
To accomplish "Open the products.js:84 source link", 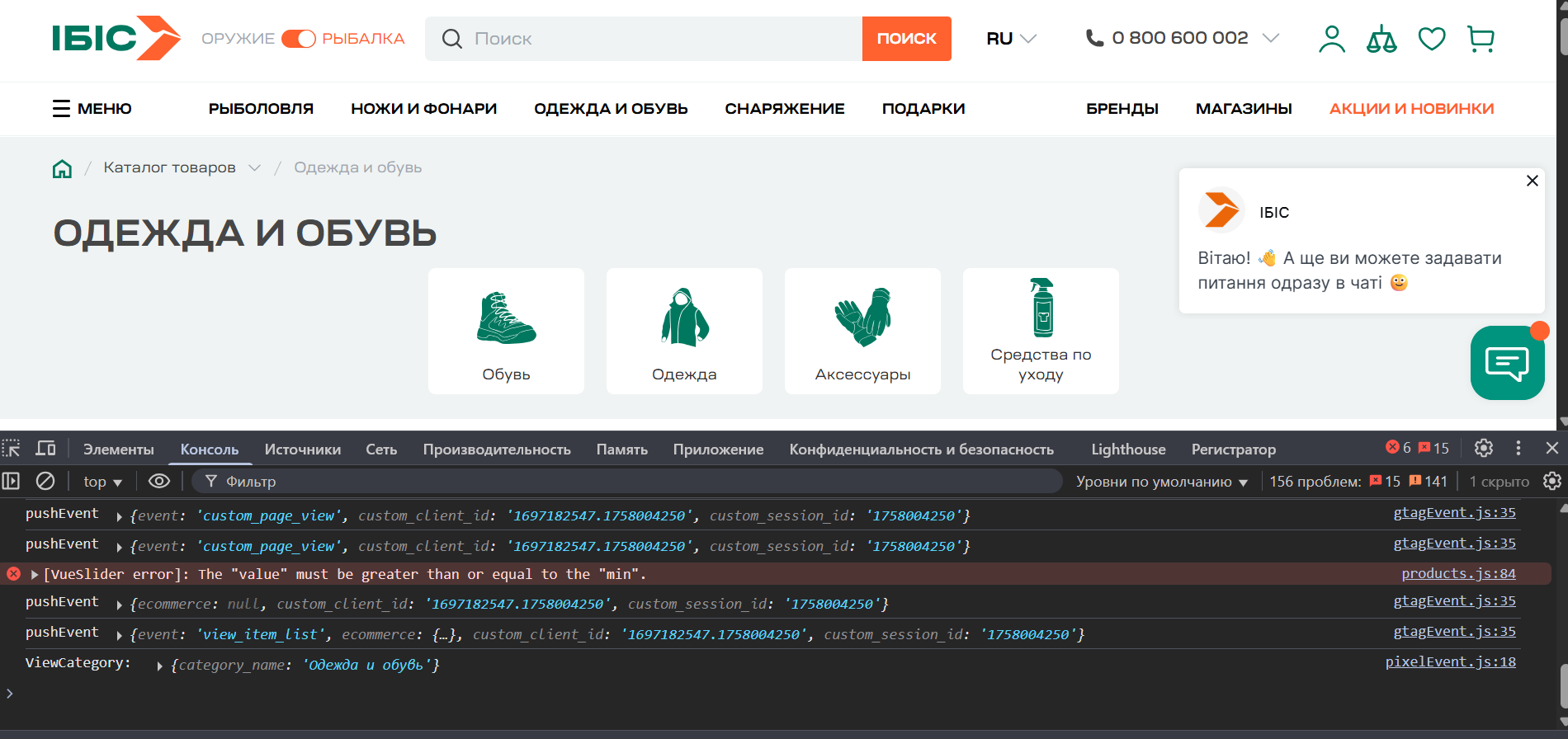I will click(1458, 573).
